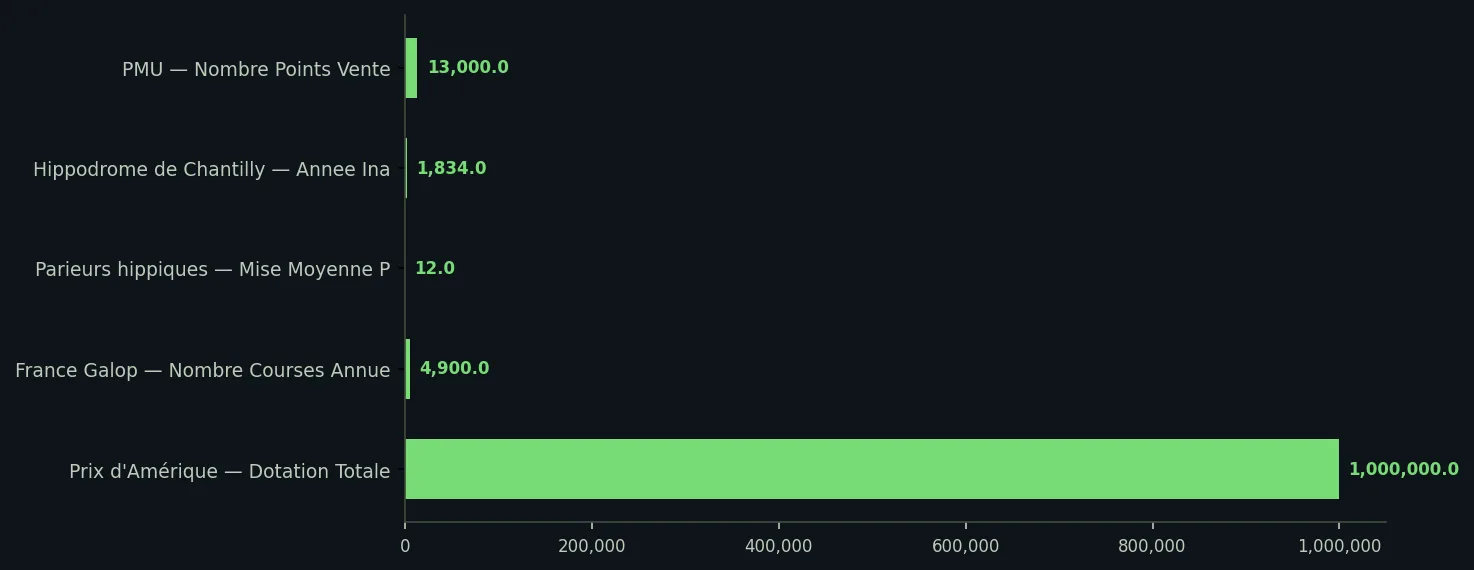Click the 1,000,000.0 value label
Image resolution: width=1474 pixels, height=570 pixels.
click(1404, 469)
